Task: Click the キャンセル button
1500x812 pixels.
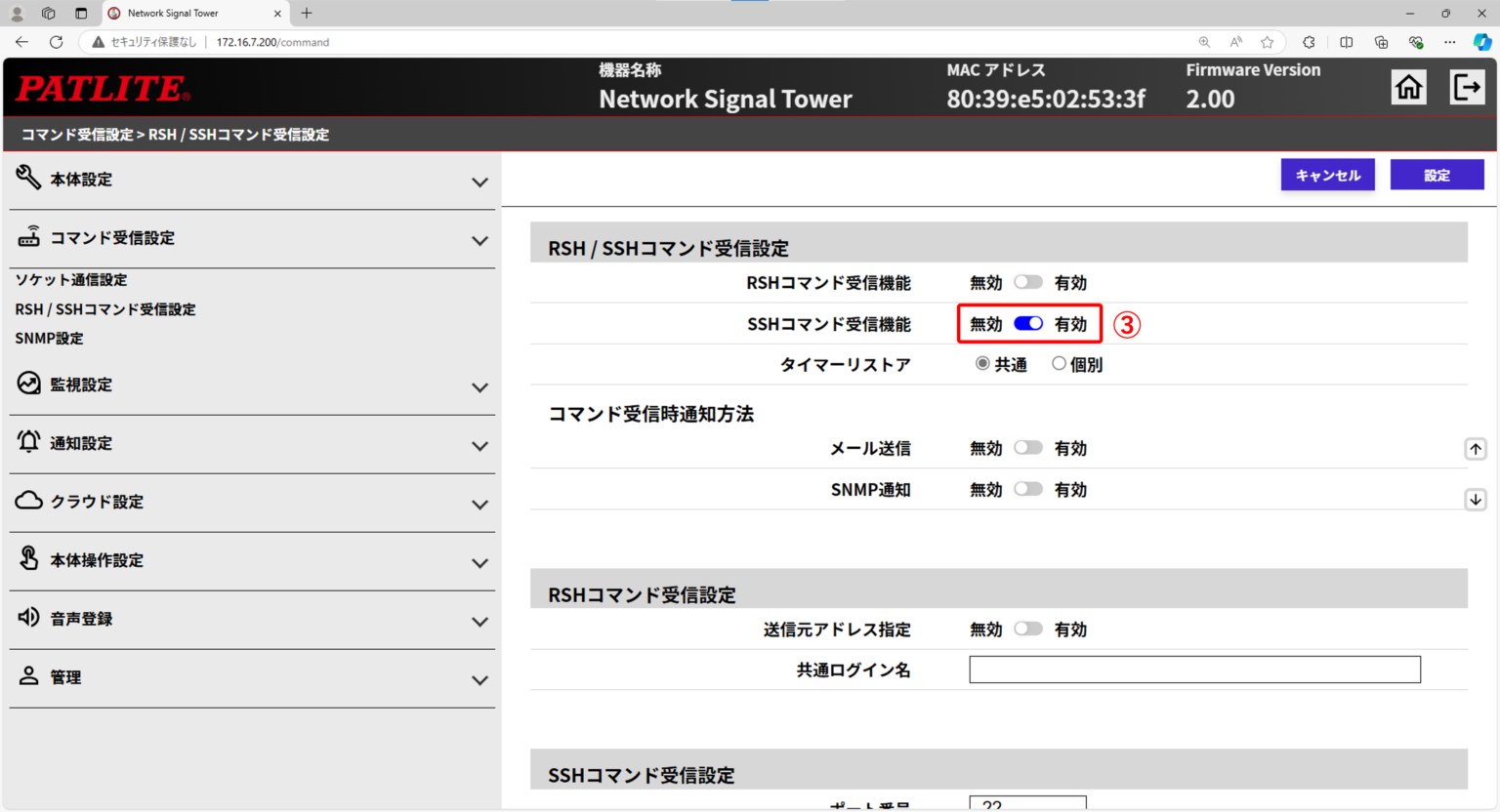Action: pos(1327,175)
